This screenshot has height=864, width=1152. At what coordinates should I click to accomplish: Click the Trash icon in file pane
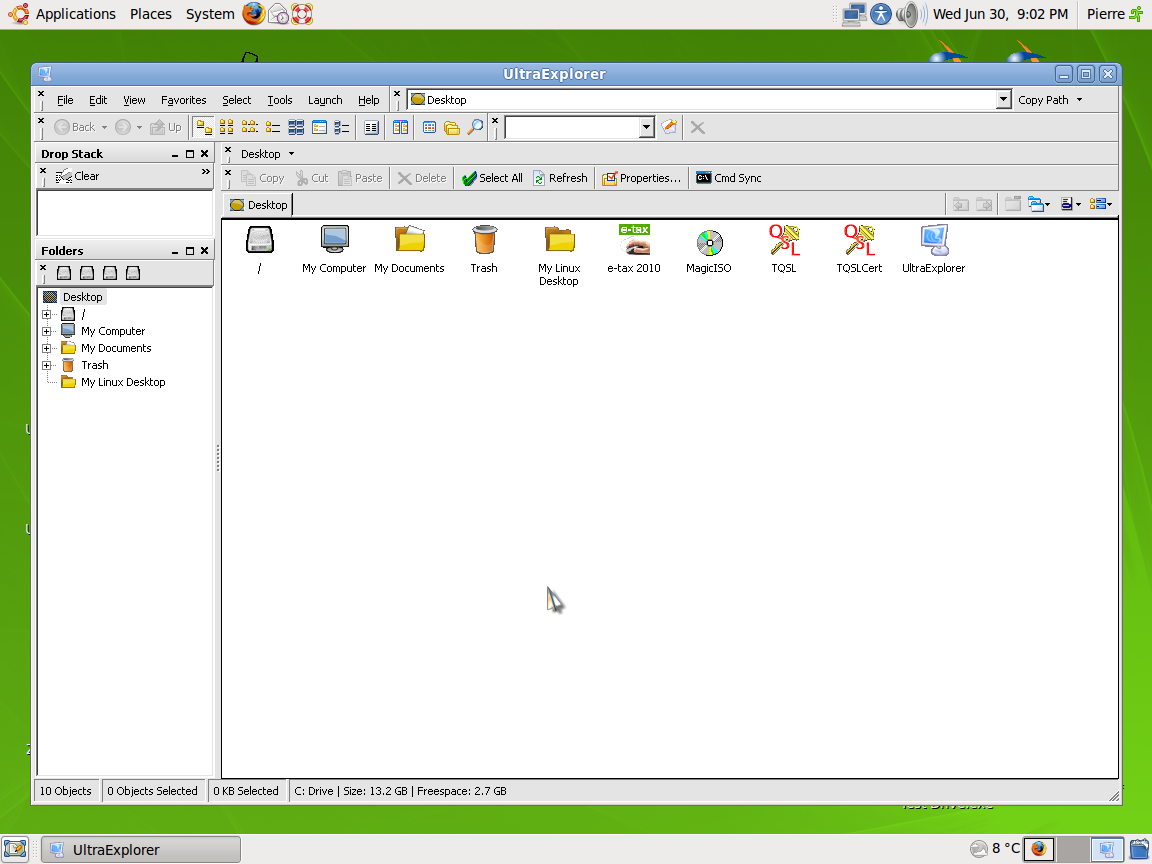click(x=484, y=241)
